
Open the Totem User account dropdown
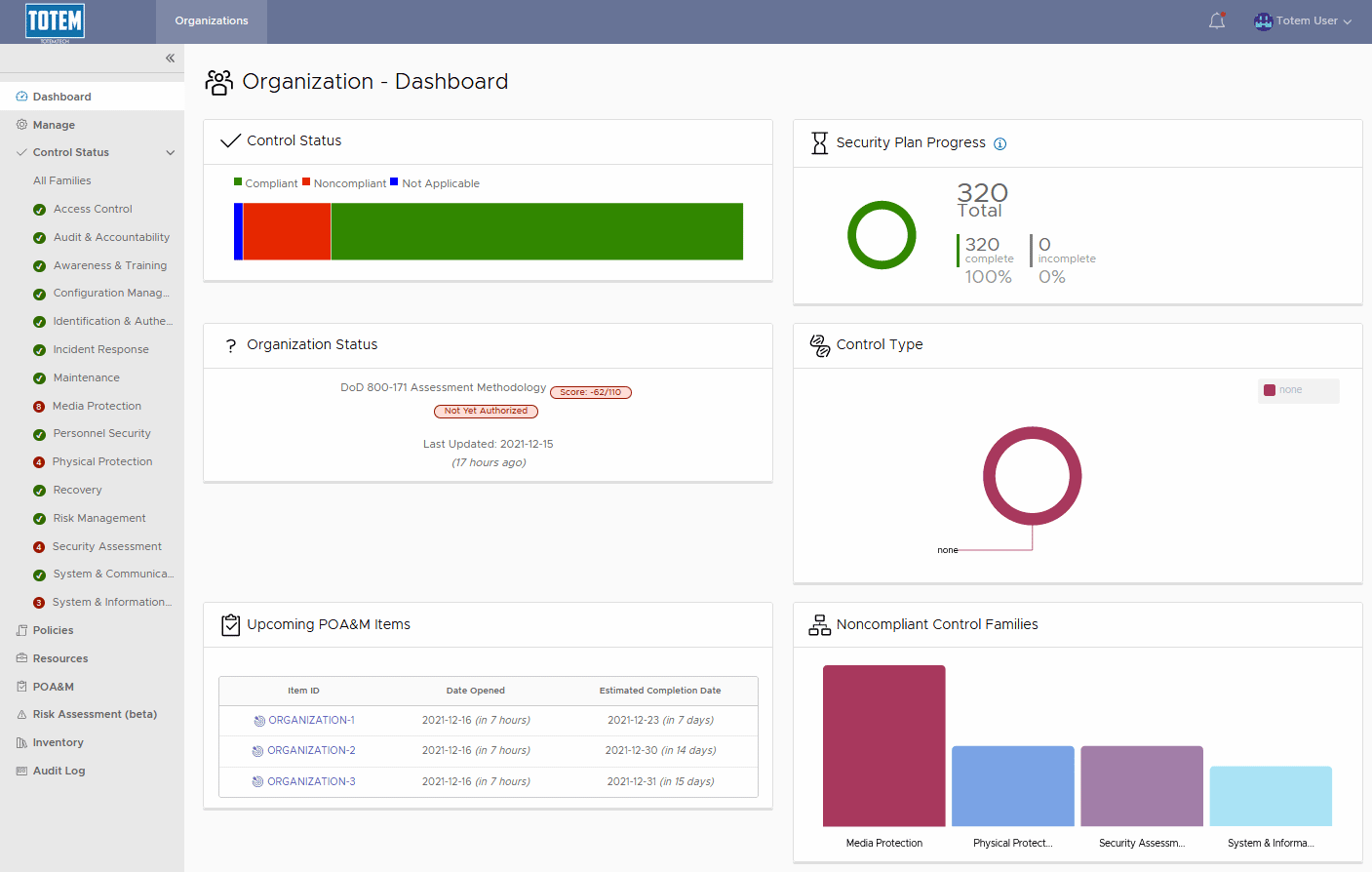point(1303,20)
